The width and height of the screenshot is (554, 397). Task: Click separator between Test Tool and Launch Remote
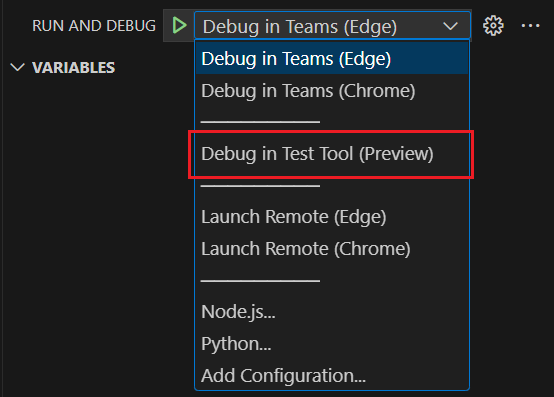point(260,185)
